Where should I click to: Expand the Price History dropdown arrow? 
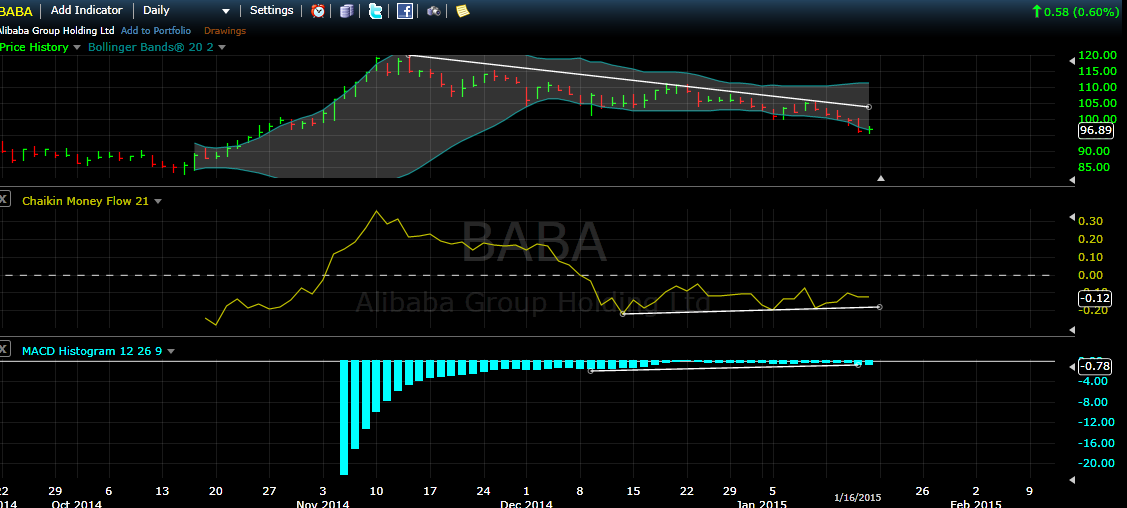[75, 47]
